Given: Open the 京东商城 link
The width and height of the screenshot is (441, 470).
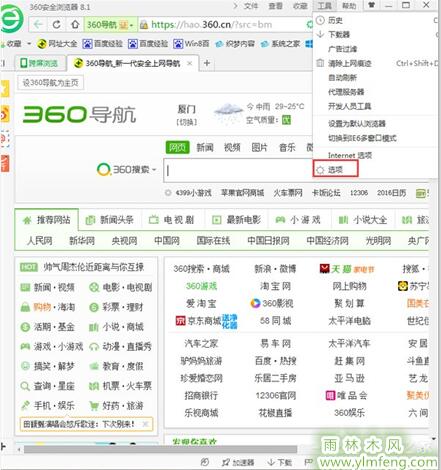Looking at the screenshot, I should pos(204,321).
